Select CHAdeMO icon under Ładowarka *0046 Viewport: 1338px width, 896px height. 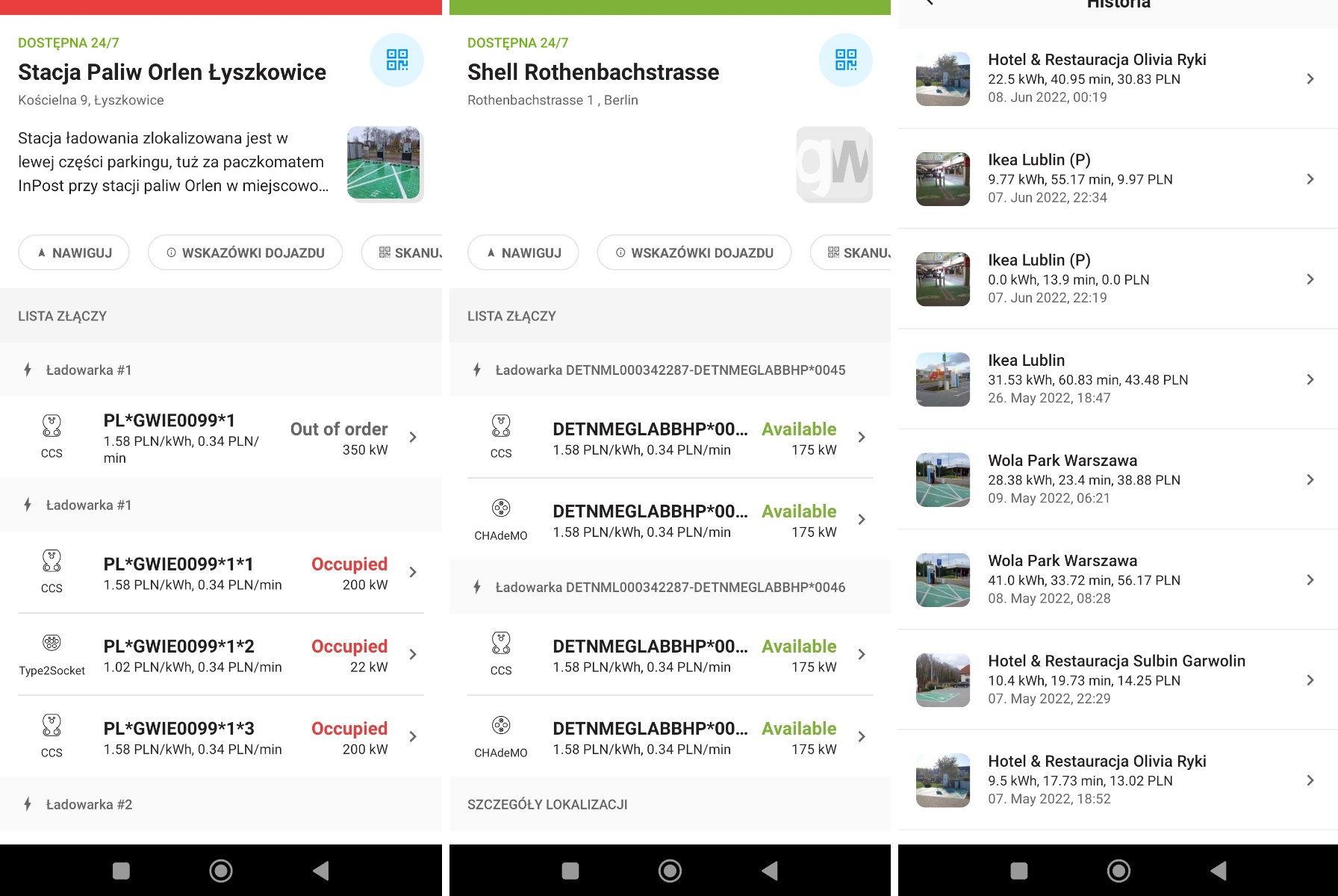(x=501, y=725)
